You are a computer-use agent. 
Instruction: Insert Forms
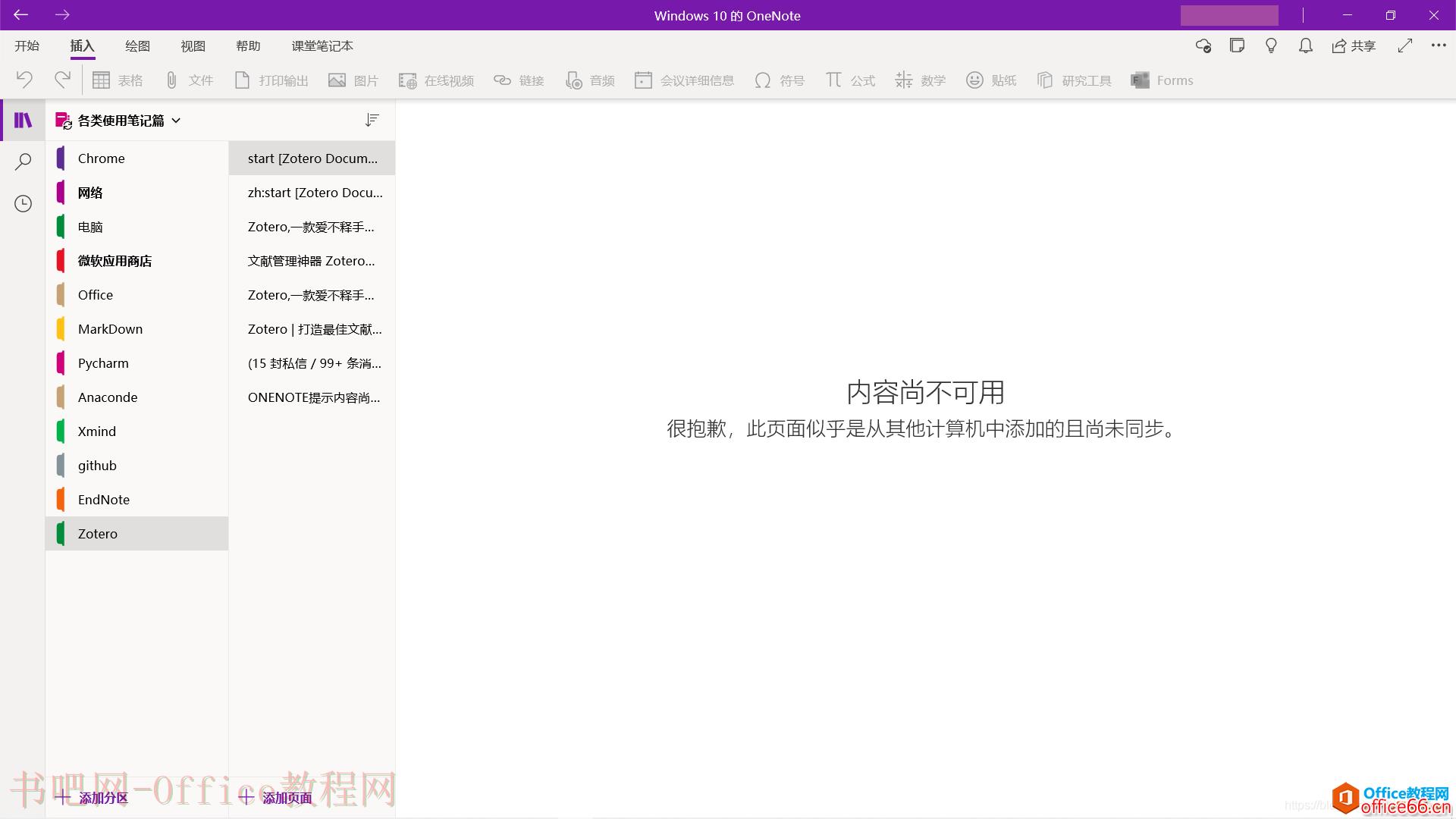point(1162,80)
